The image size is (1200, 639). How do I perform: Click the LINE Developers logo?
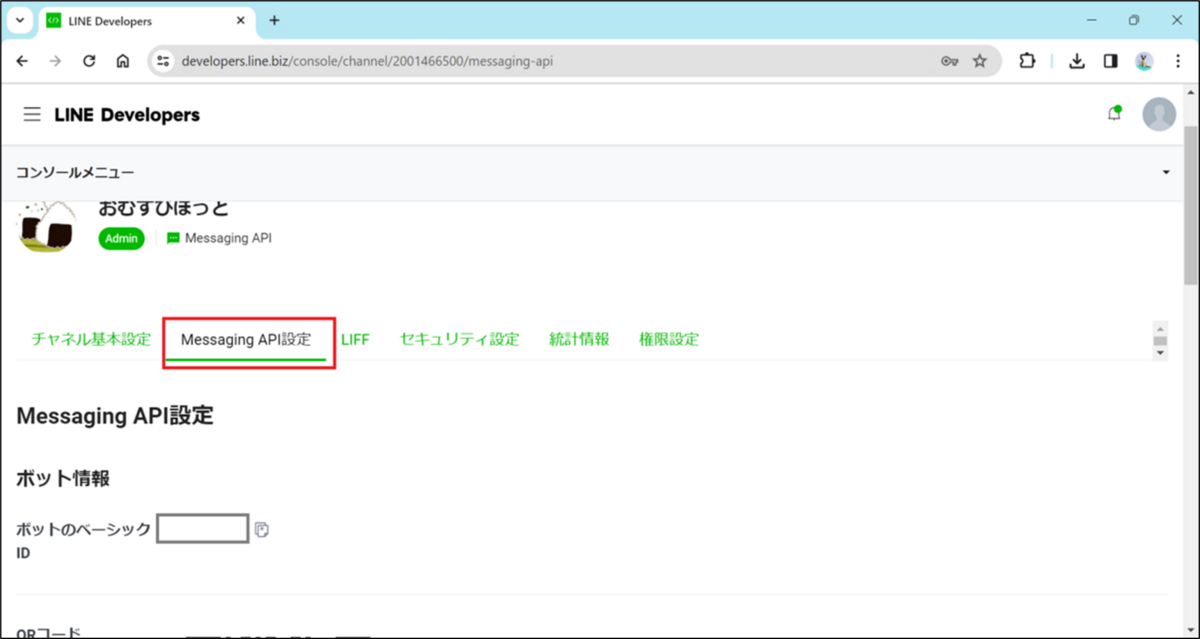click(127, 115)
